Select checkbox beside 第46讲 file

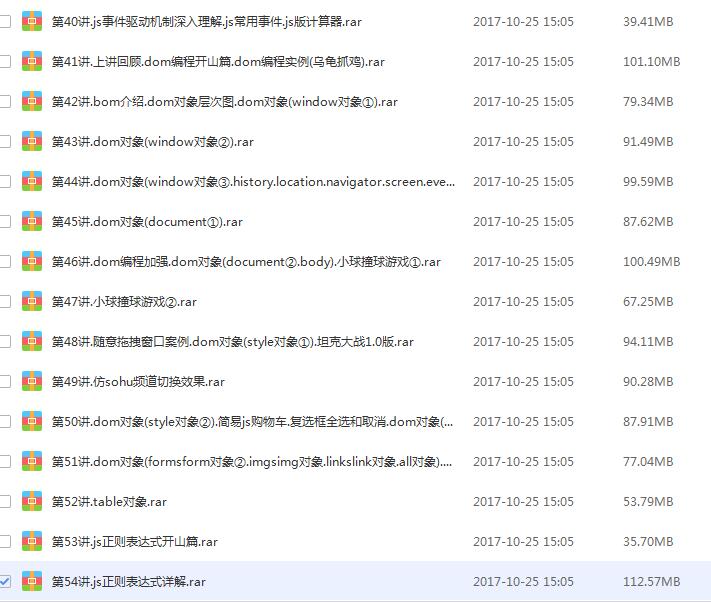point(5,261)
